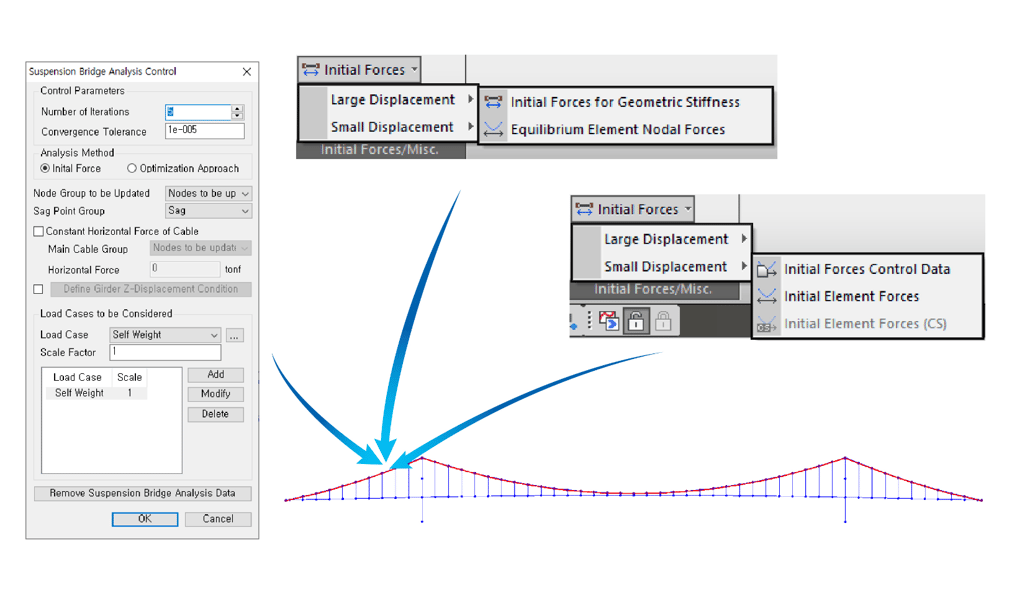1012x600 pixels.
Task: Click the Equilibrium Element Nodal Forces icon
Action: (x=493, y=129)
